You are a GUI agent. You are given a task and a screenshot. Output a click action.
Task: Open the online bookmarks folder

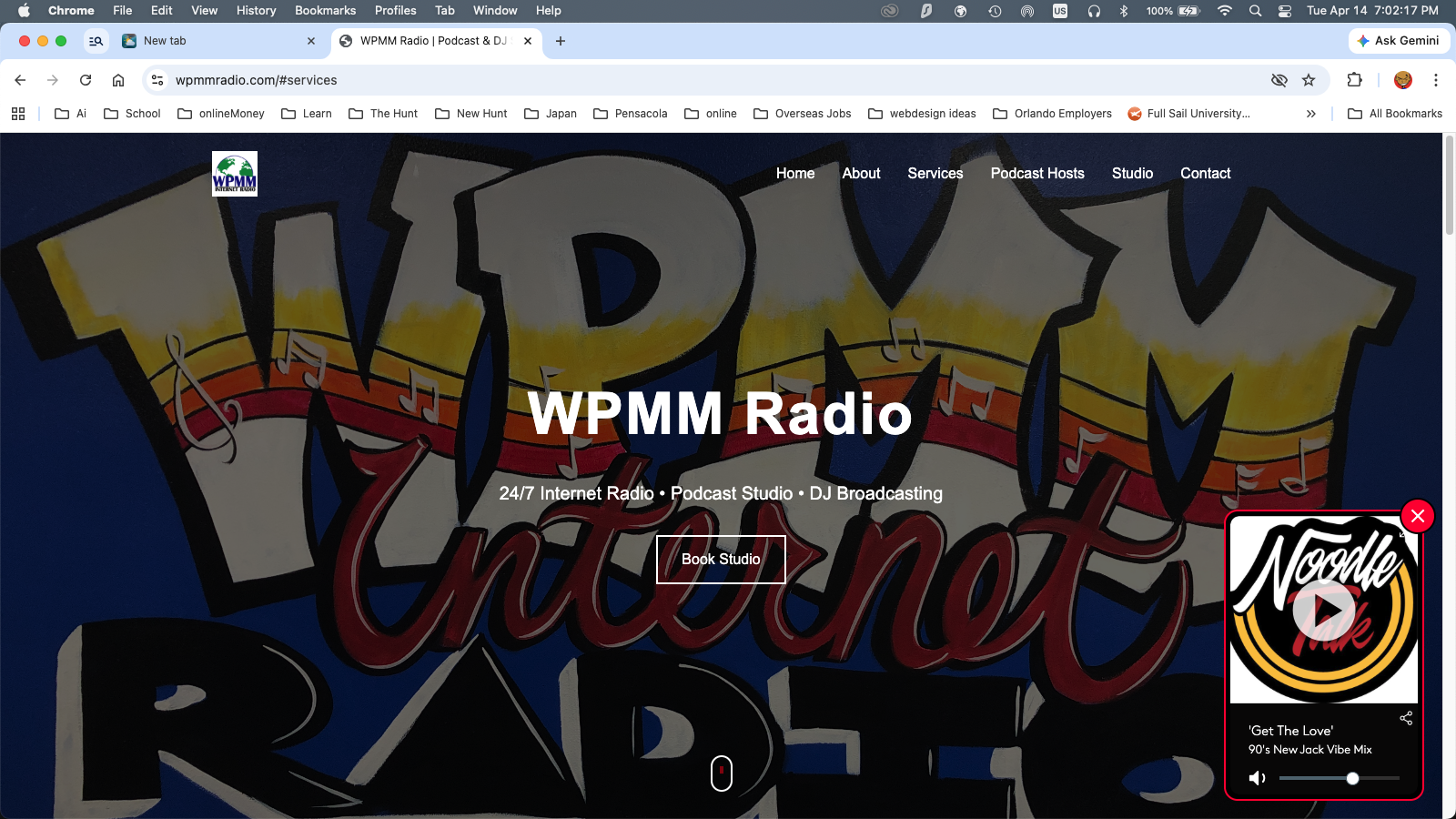click(x=711, y=114)
